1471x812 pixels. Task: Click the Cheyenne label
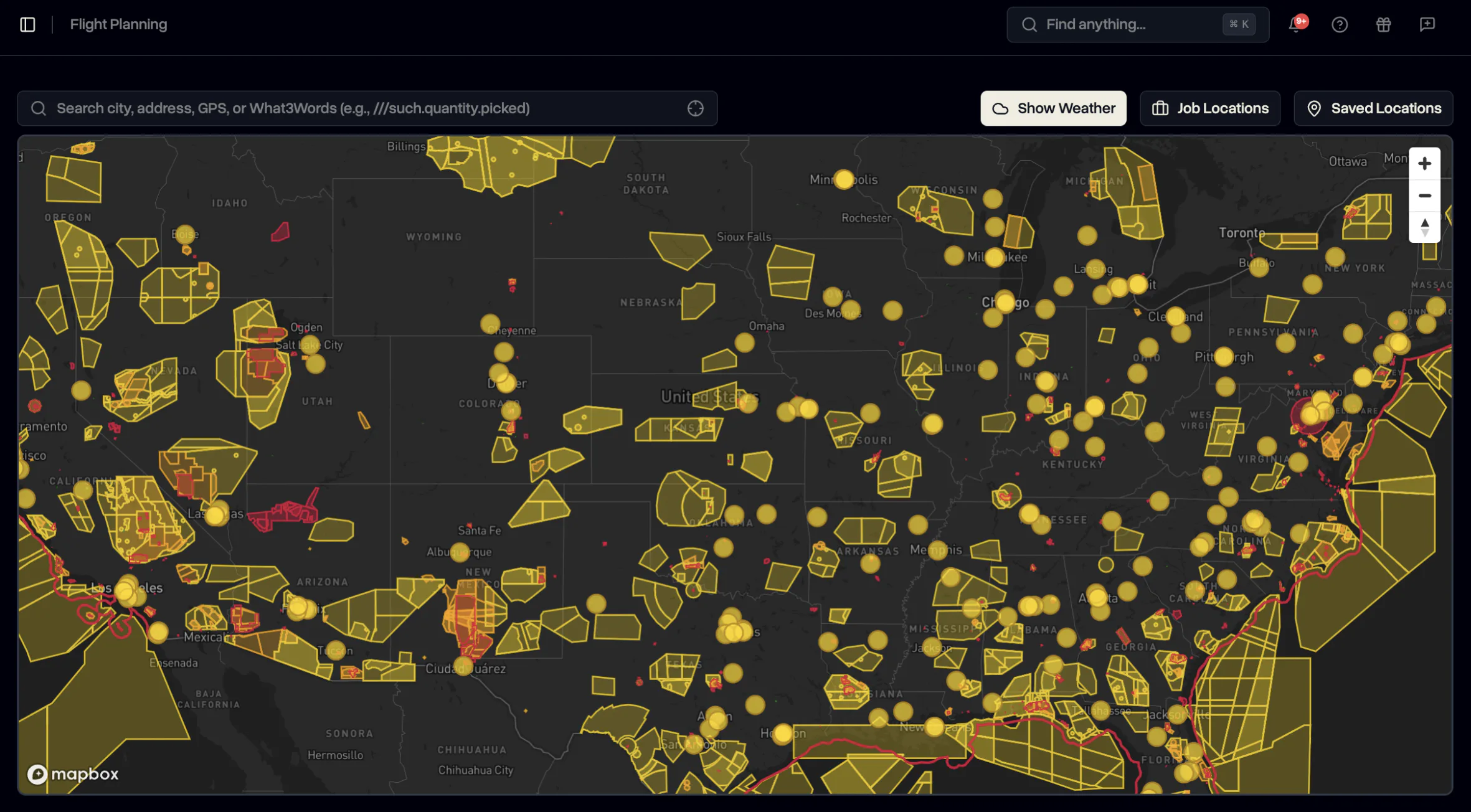pos(512,331)
